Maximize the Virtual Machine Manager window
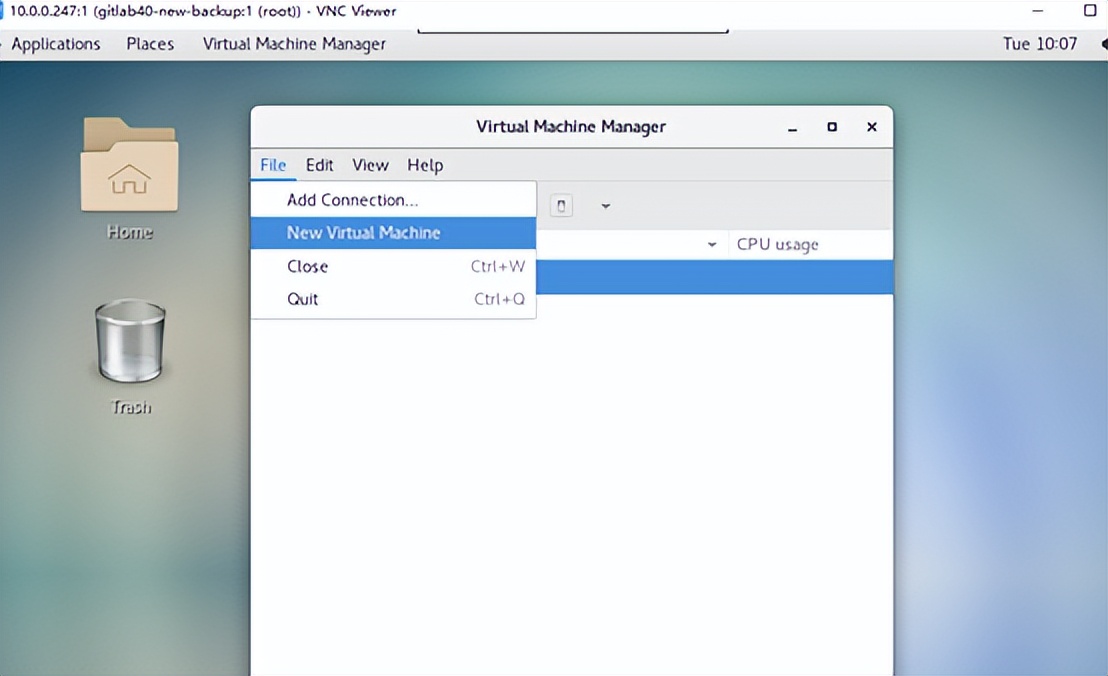This screenshot has height=676, width=1108. [x=832, y=127]
